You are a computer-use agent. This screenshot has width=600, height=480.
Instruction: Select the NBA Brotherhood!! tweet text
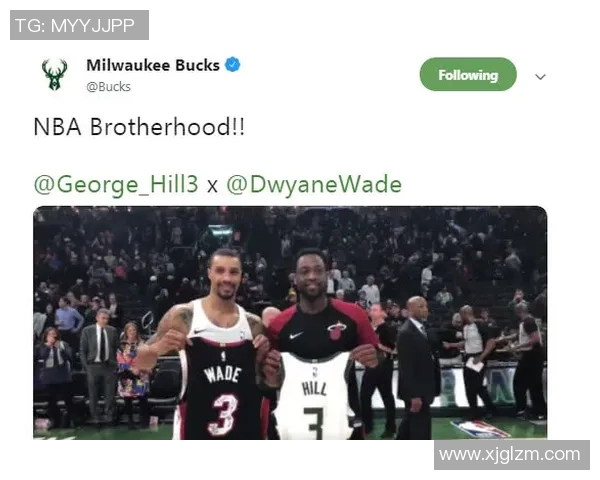coord(139,127)
